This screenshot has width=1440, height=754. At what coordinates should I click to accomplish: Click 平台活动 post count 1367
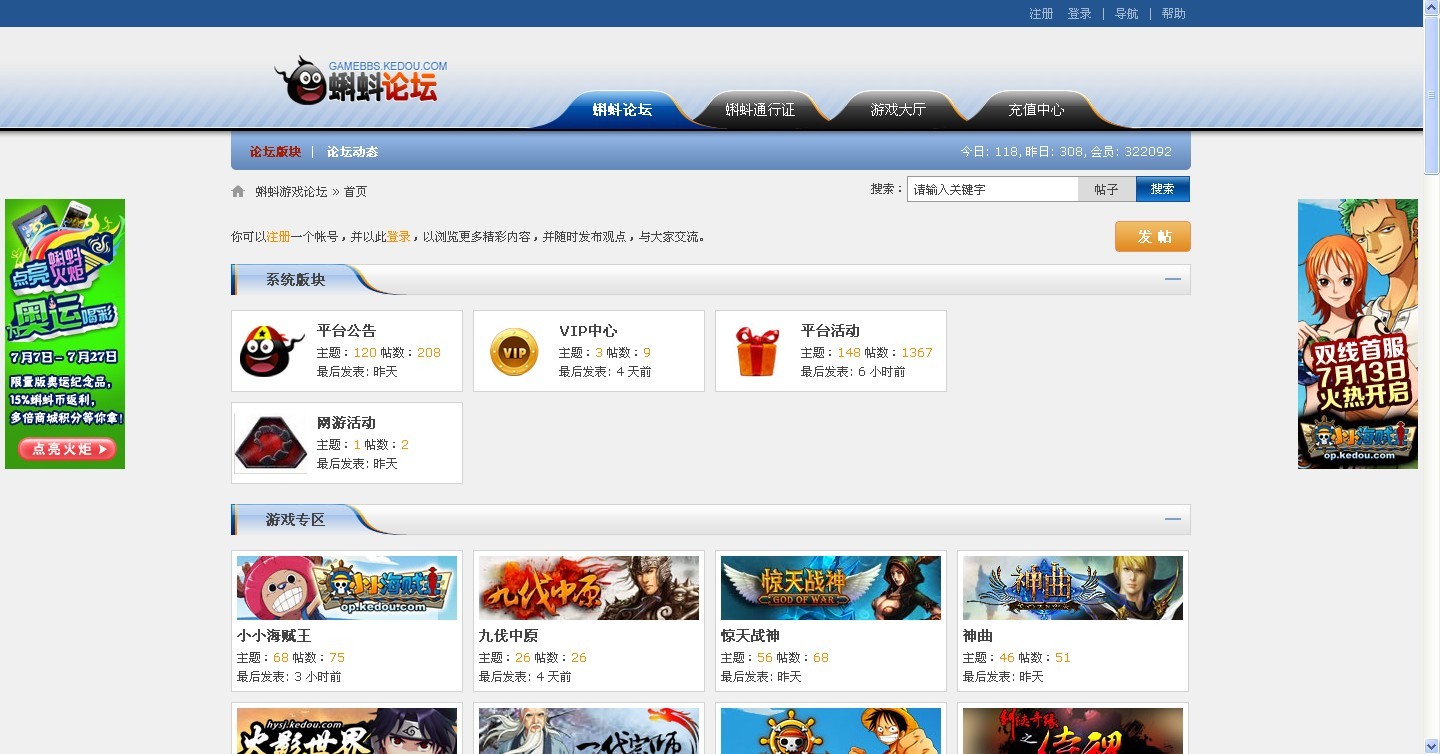coord(917,353)
